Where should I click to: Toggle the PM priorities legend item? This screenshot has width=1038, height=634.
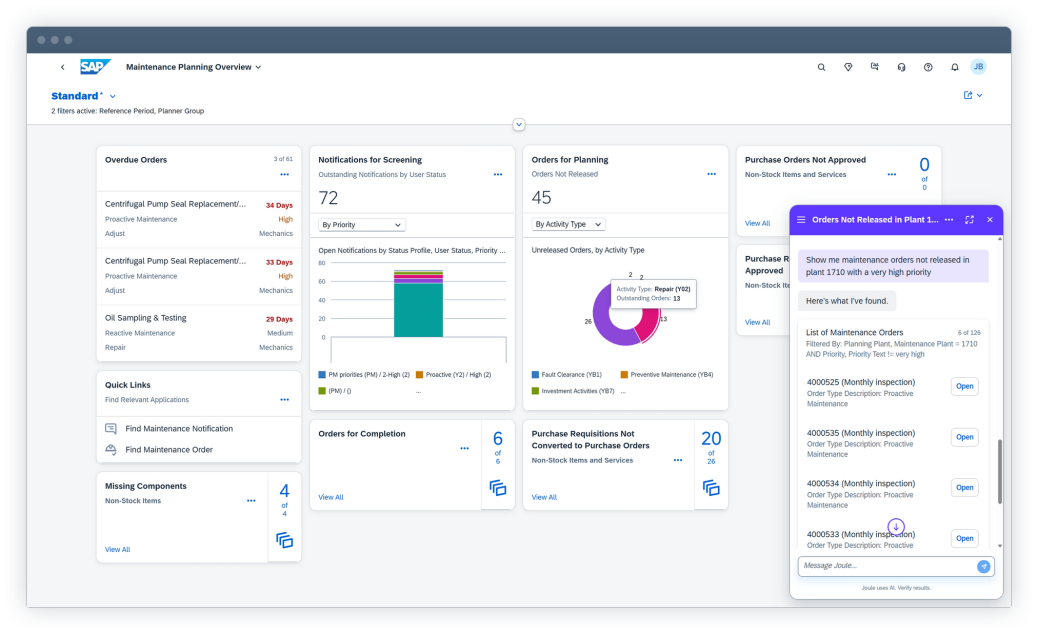(367, 374)
